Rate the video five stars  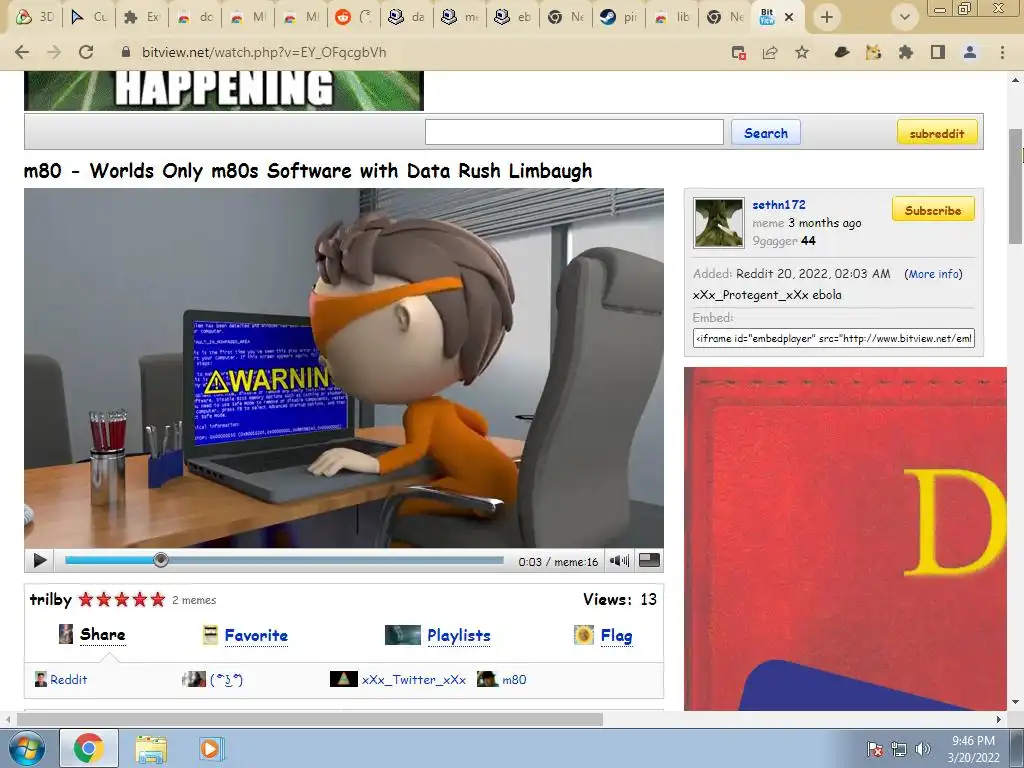(x=158, y=600)
